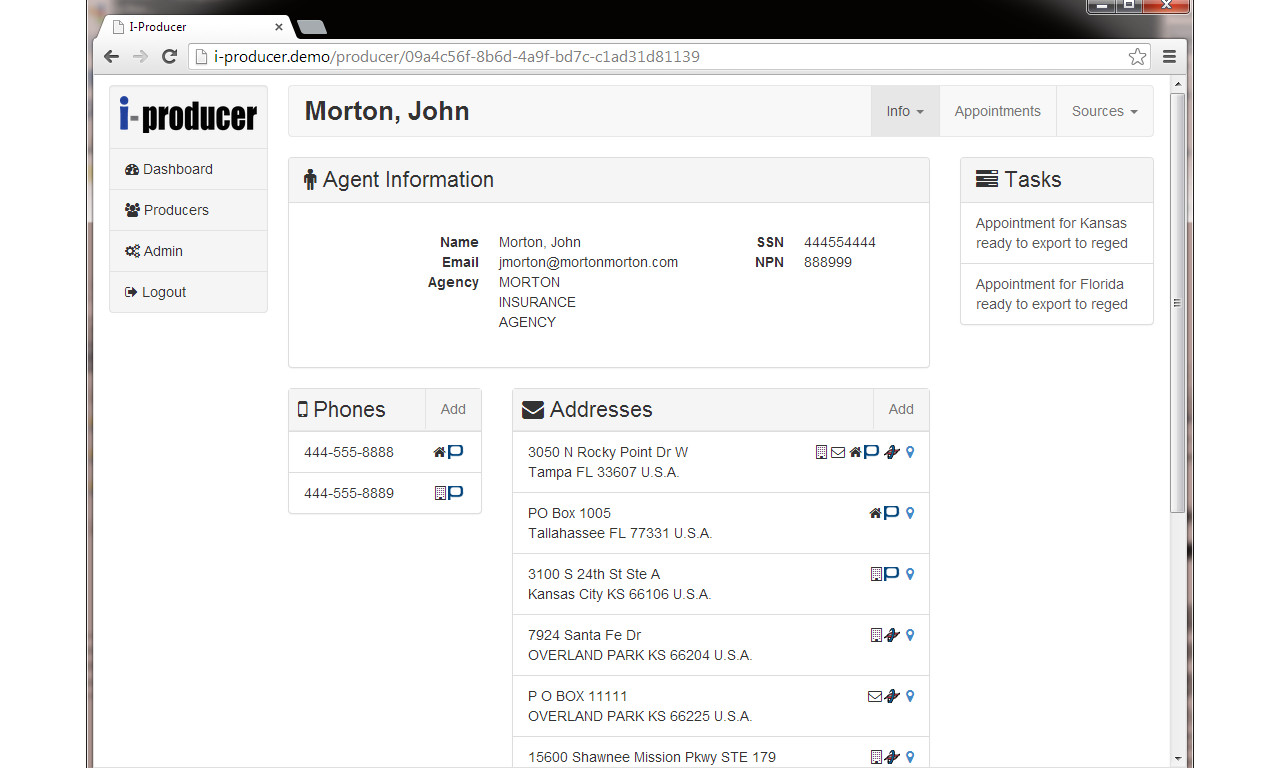Reload the page in the browser
1280x768 pixels.
coord(169,57)
